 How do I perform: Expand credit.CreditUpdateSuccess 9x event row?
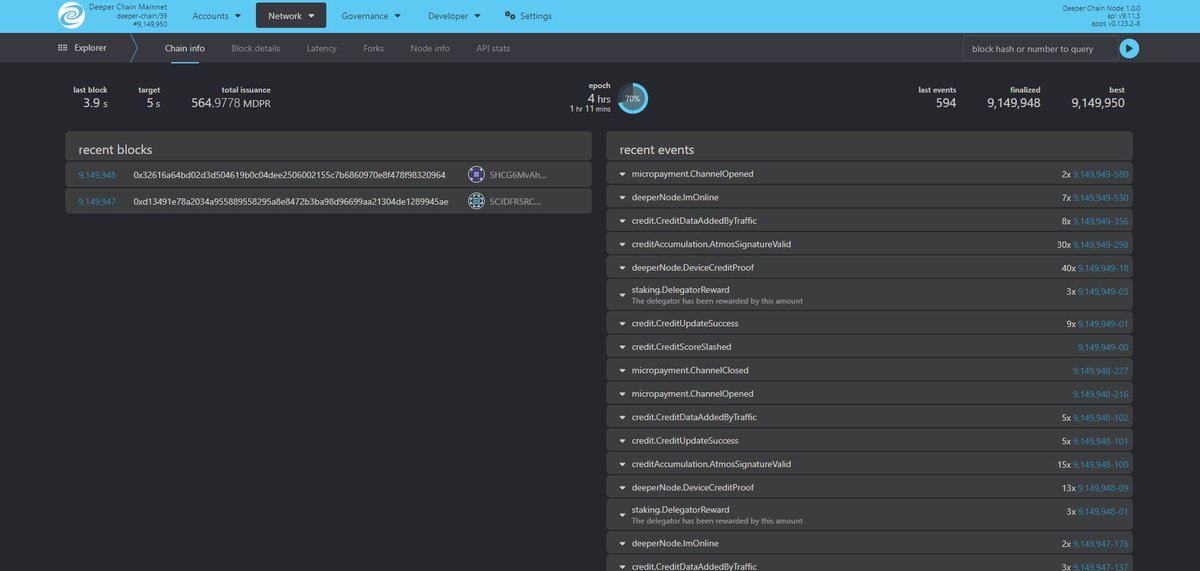tap(869, 324)
